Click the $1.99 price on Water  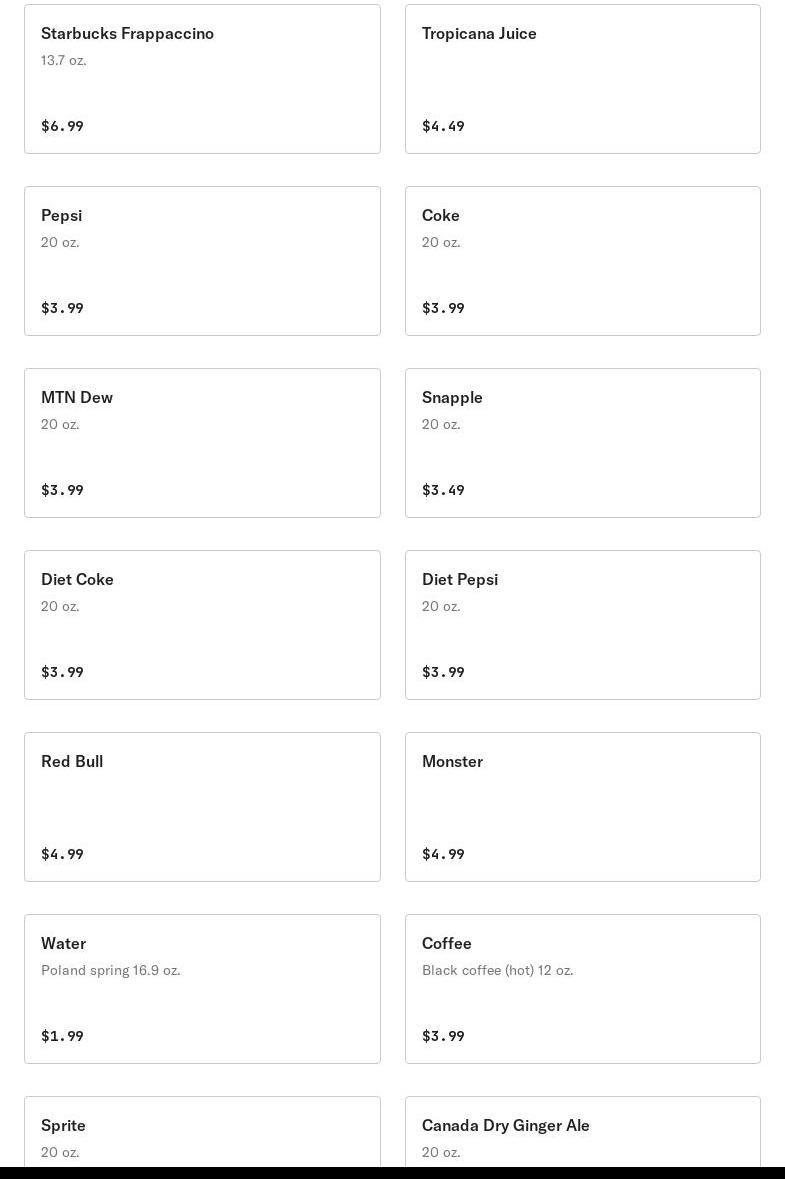(x=62, y=1036)
